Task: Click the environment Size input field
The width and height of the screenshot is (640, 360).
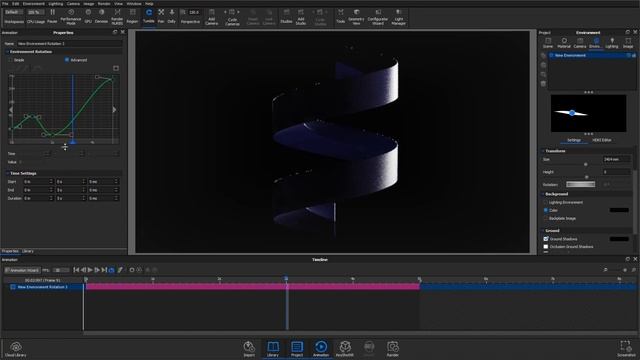Action: pyautogui.click(x=616, y=159)
